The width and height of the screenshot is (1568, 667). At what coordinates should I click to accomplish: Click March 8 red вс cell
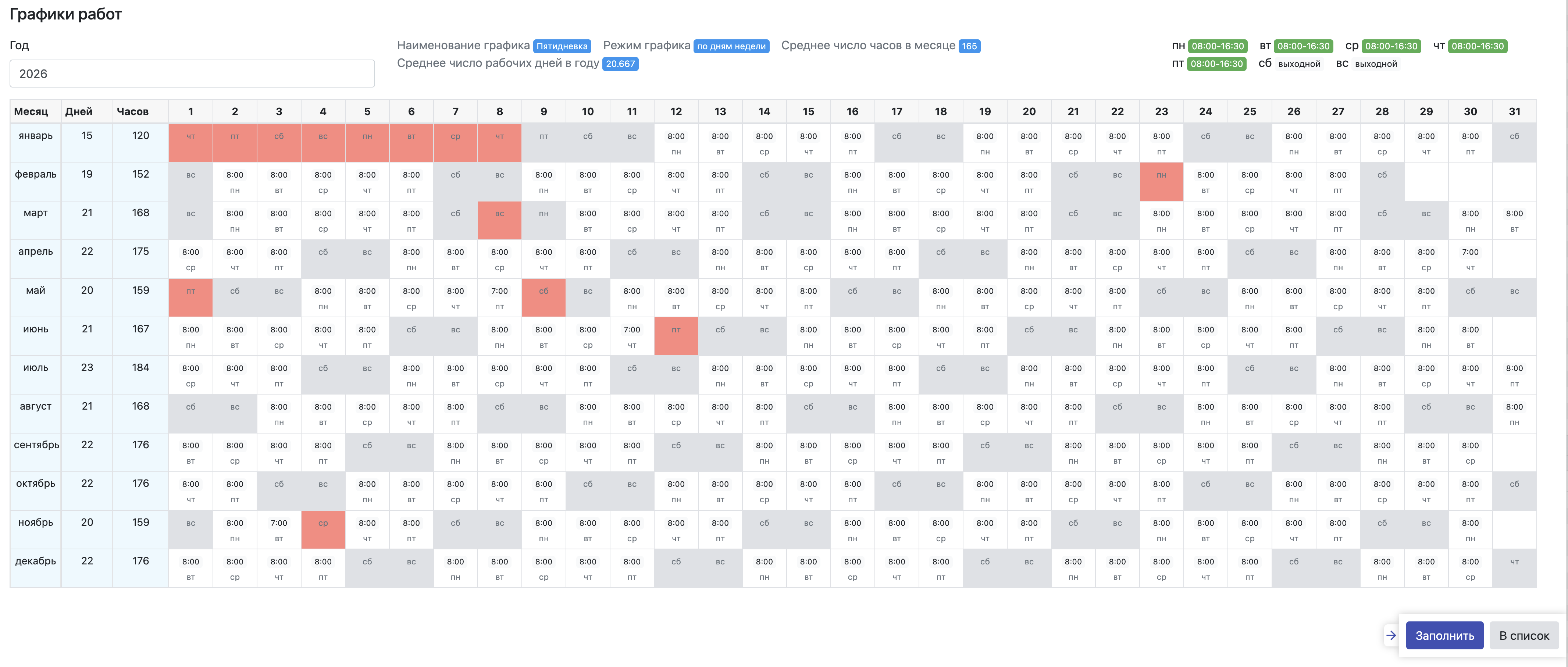point(499,220)
